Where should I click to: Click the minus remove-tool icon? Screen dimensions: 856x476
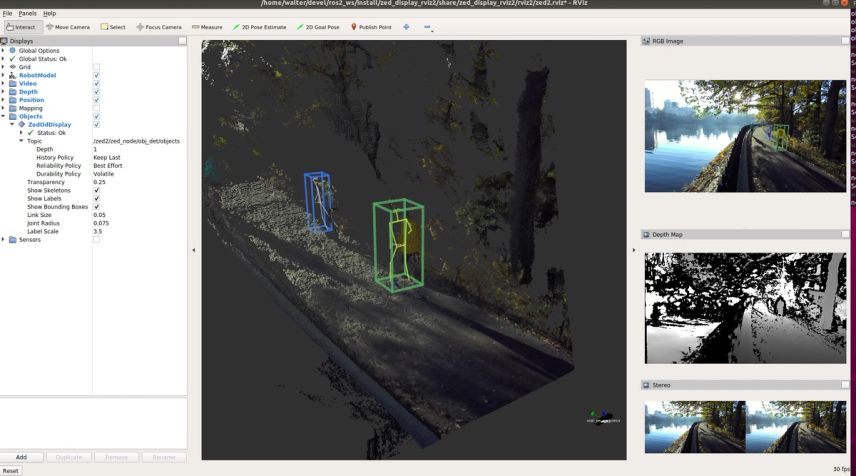(x=427, y=27)
